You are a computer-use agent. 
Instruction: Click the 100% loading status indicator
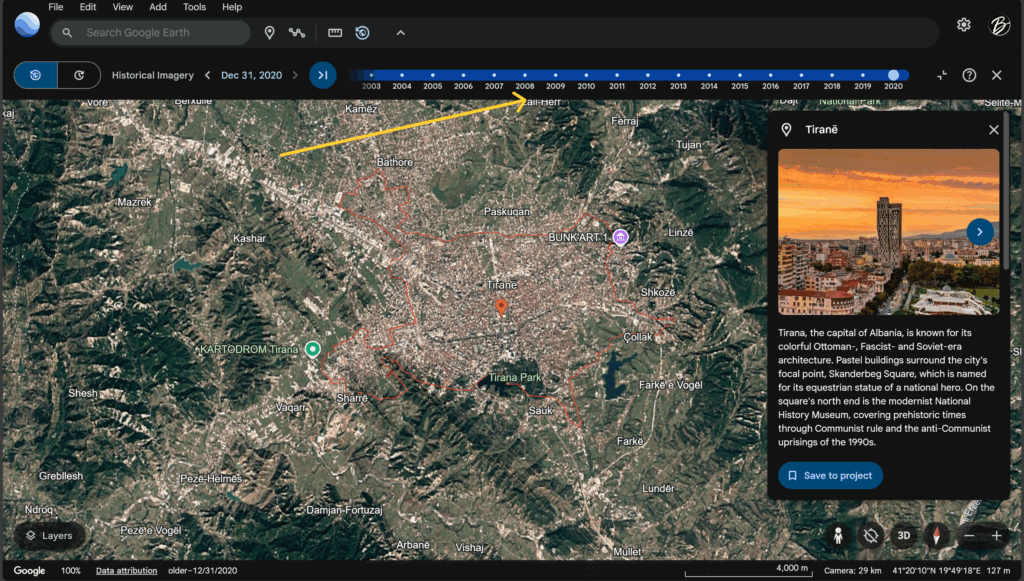coord(71,571)
